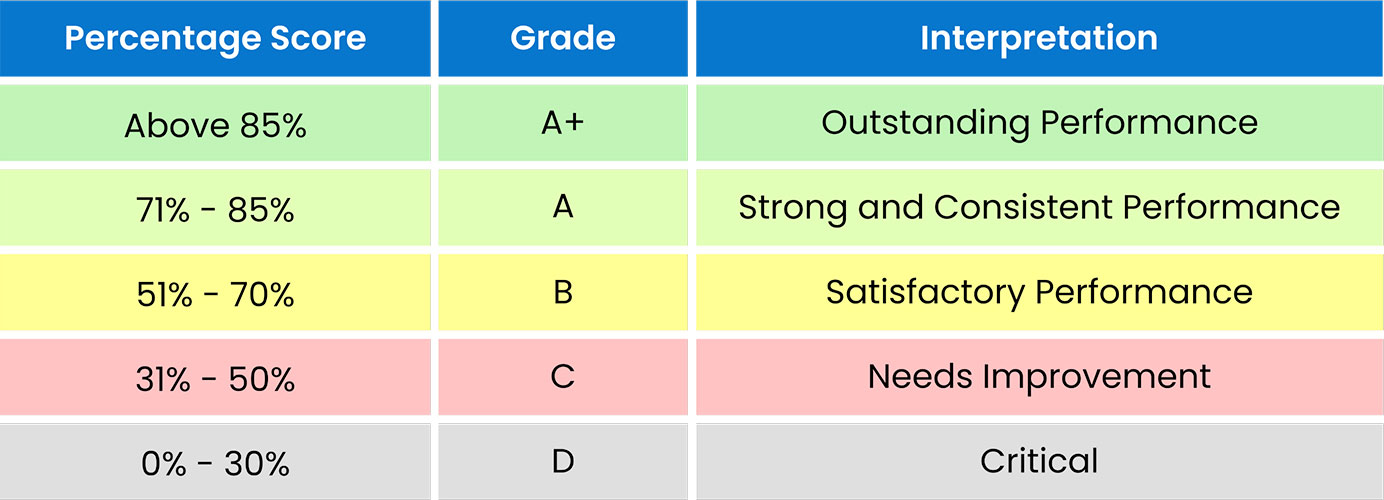Select the 71% - 85% score cell

(x=215, y=210)
